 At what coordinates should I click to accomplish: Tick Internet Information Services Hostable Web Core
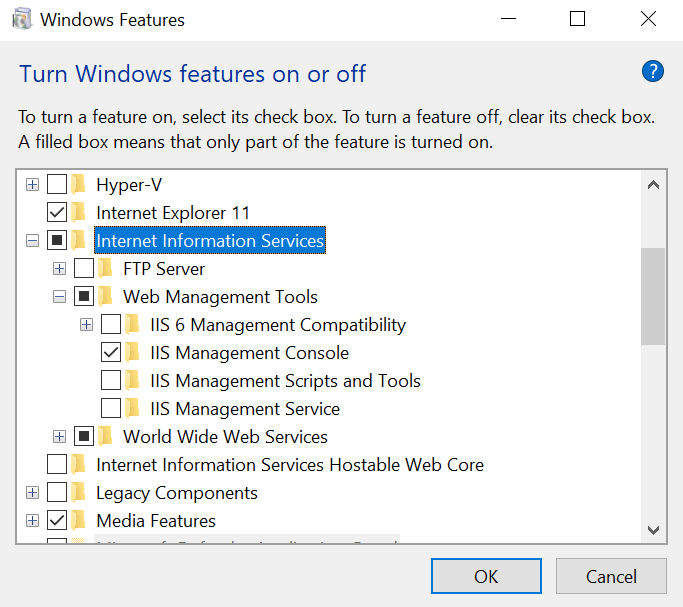pos(57,465)
